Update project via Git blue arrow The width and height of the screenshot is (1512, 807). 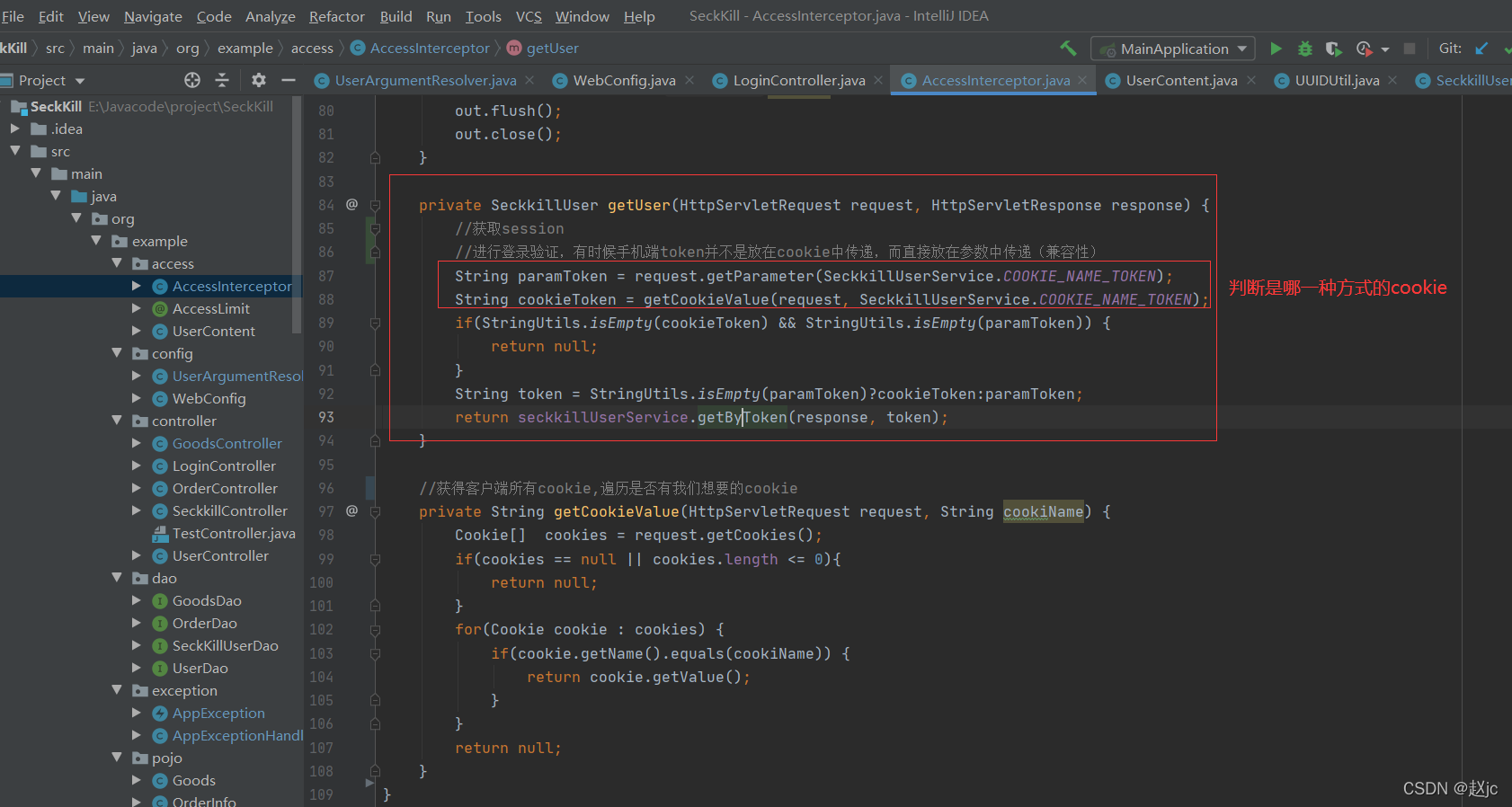[1481, 49]
